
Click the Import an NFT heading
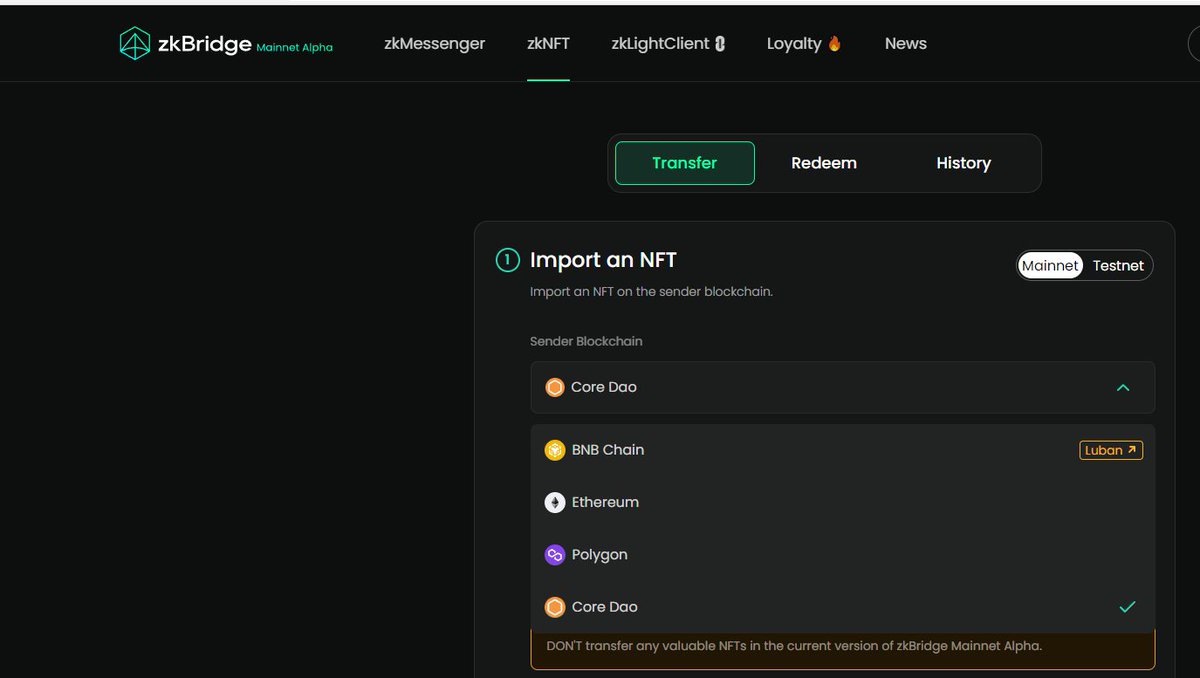click(x=603, y=260)
